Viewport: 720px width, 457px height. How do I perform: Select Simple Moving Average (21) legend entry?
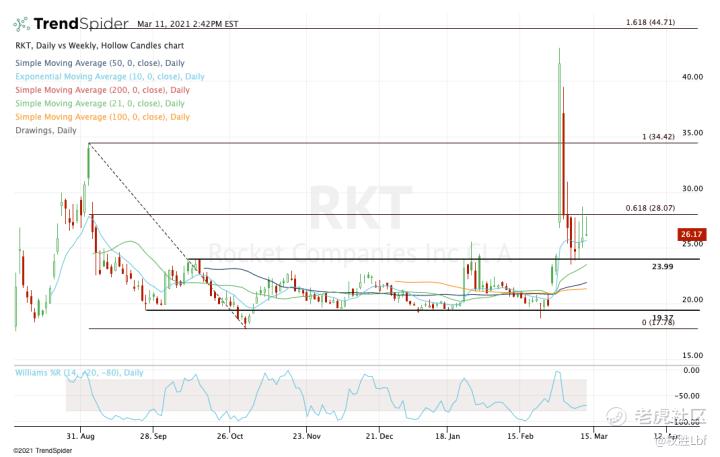click(x=100, y=103)
